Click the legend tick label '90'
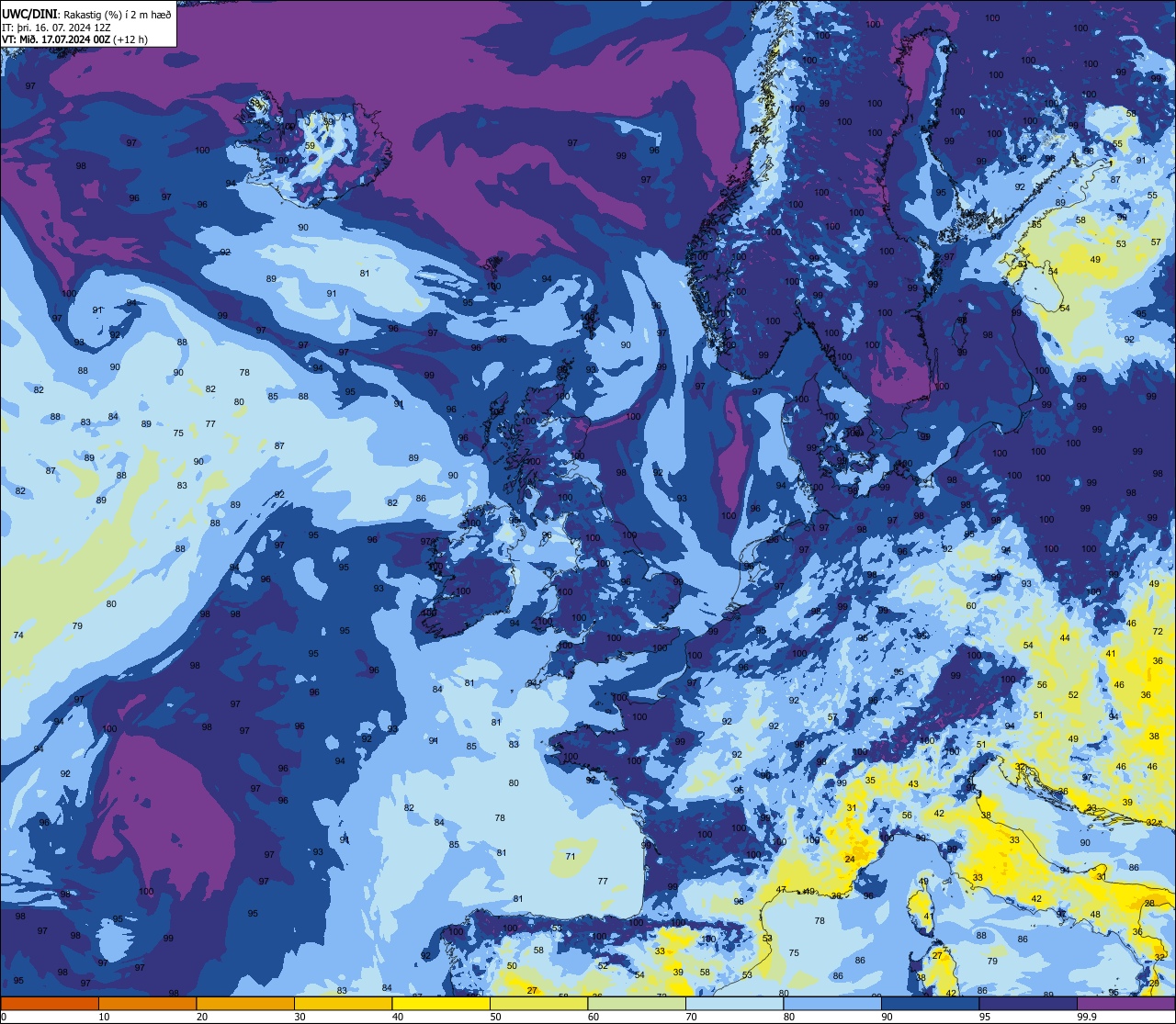 coord(887,1017)
